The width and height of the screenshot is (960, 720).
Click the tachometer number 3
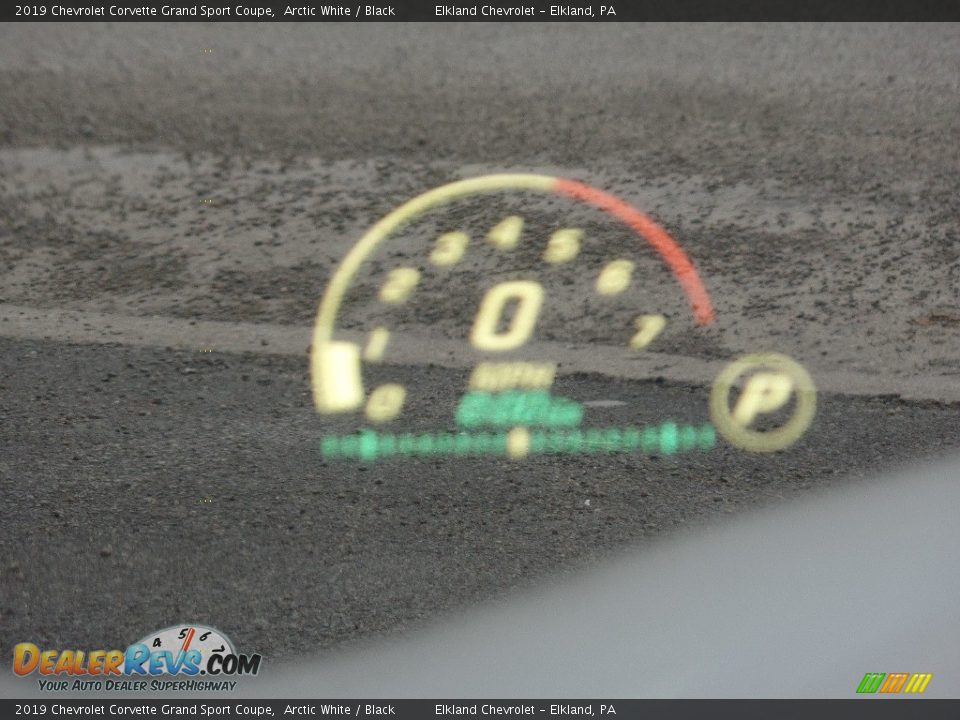(x=449, y=249)
